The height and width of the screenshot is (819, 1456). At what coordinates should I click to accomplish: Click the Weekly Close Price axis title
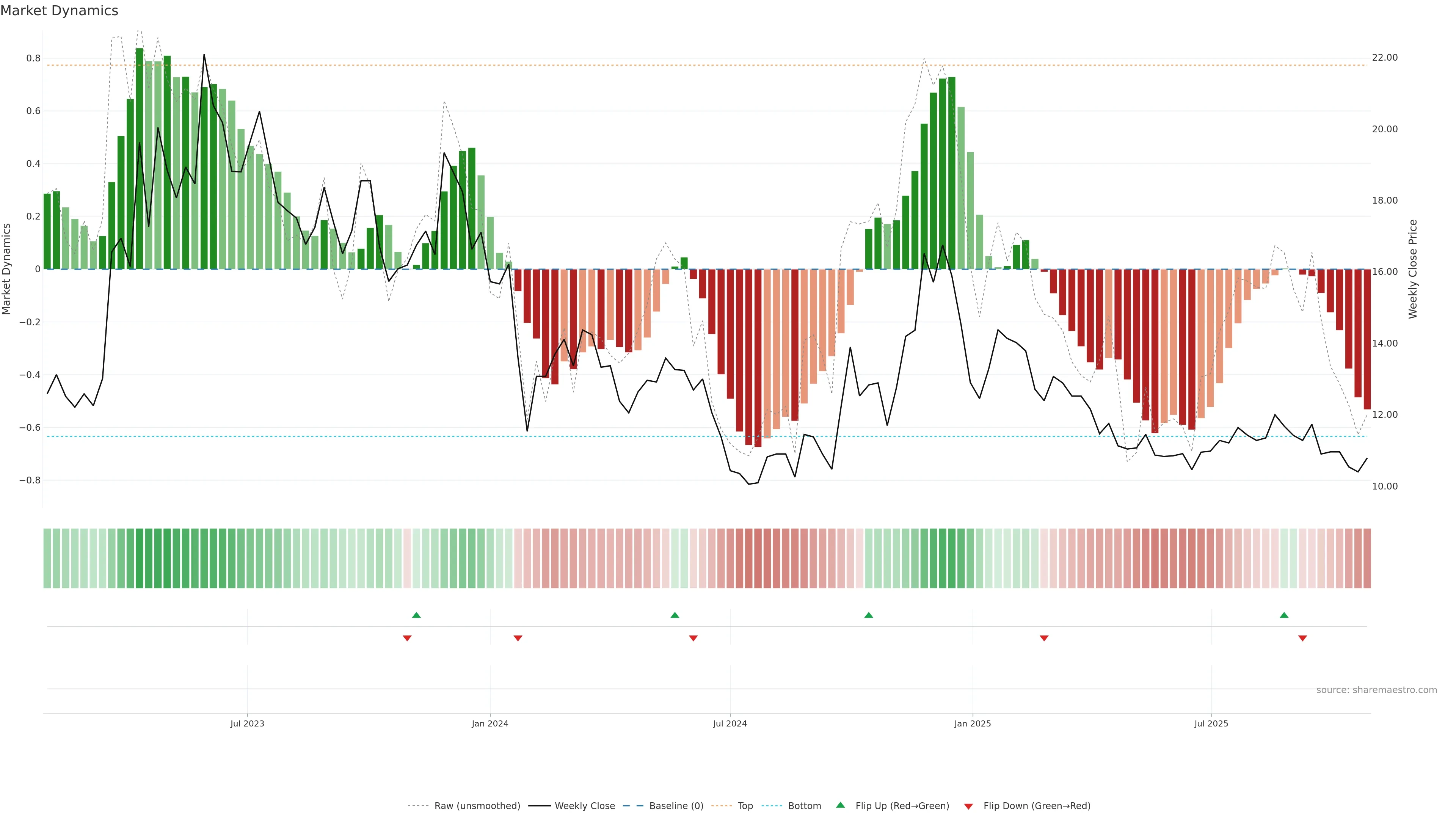tap(1412, 269)
